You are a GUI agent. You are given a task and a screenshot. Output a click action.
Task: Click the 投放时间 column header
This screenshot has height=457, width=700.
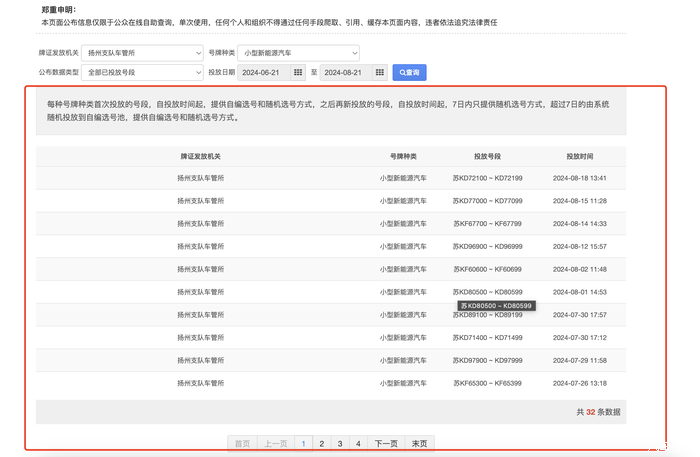click(579, 157)
